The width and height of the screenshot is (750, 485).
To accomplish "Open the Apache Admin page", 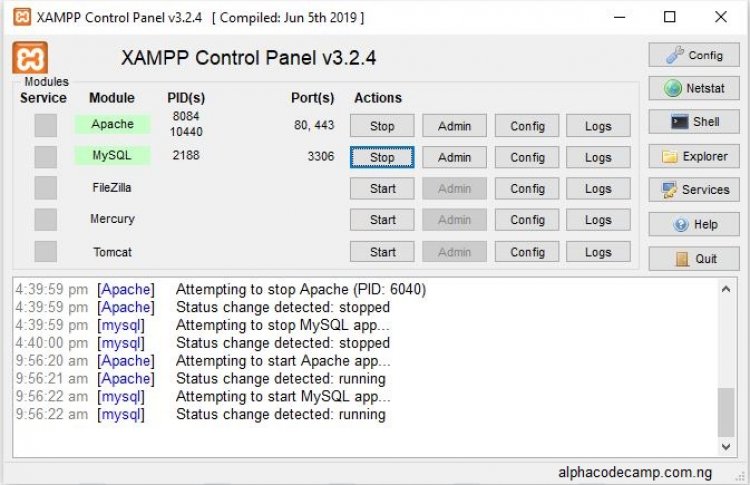I will coord(454,126).
